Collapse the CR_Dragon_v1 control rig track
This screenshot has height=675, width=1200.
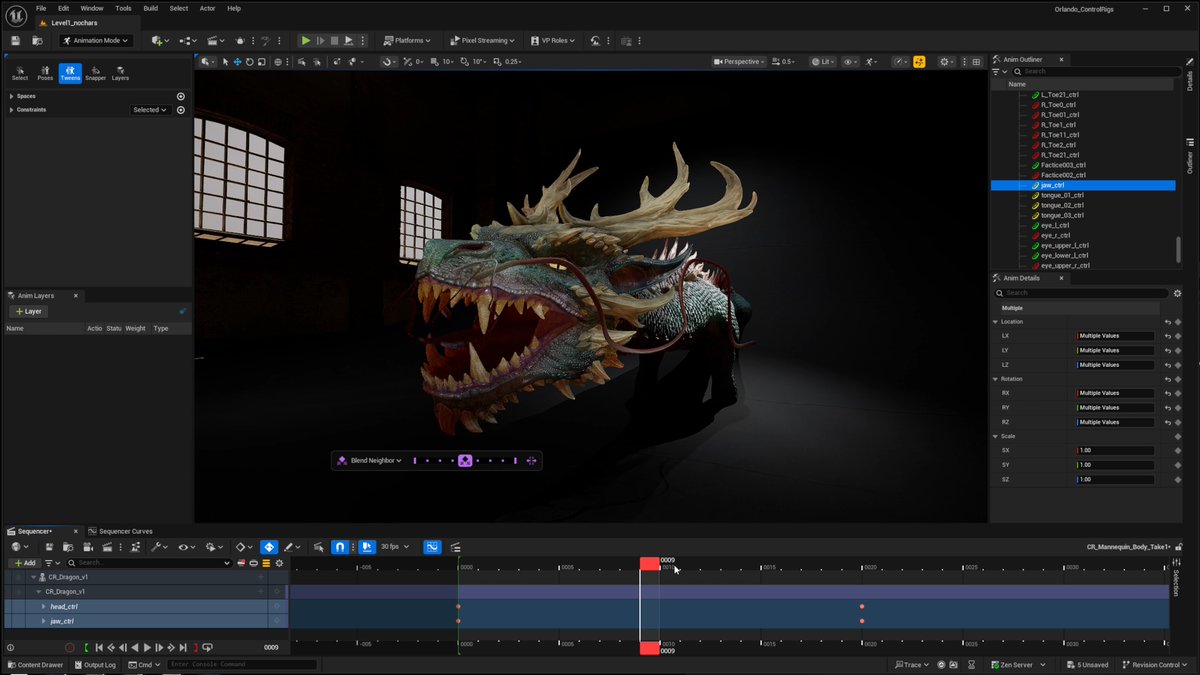coord(37,591)
